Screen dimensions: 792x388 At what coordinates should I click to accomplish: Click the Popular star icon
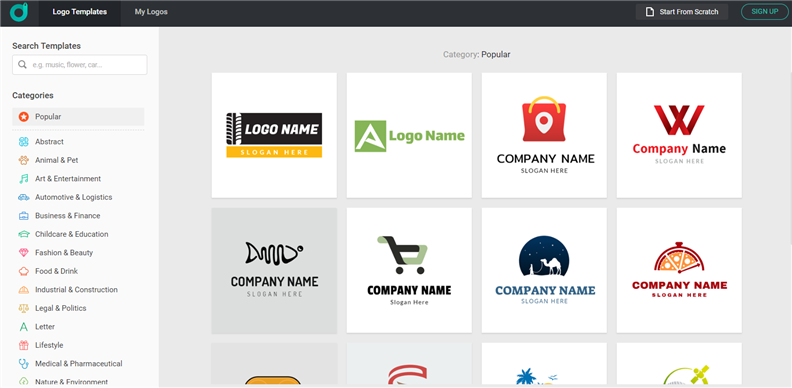coord(24,117)
